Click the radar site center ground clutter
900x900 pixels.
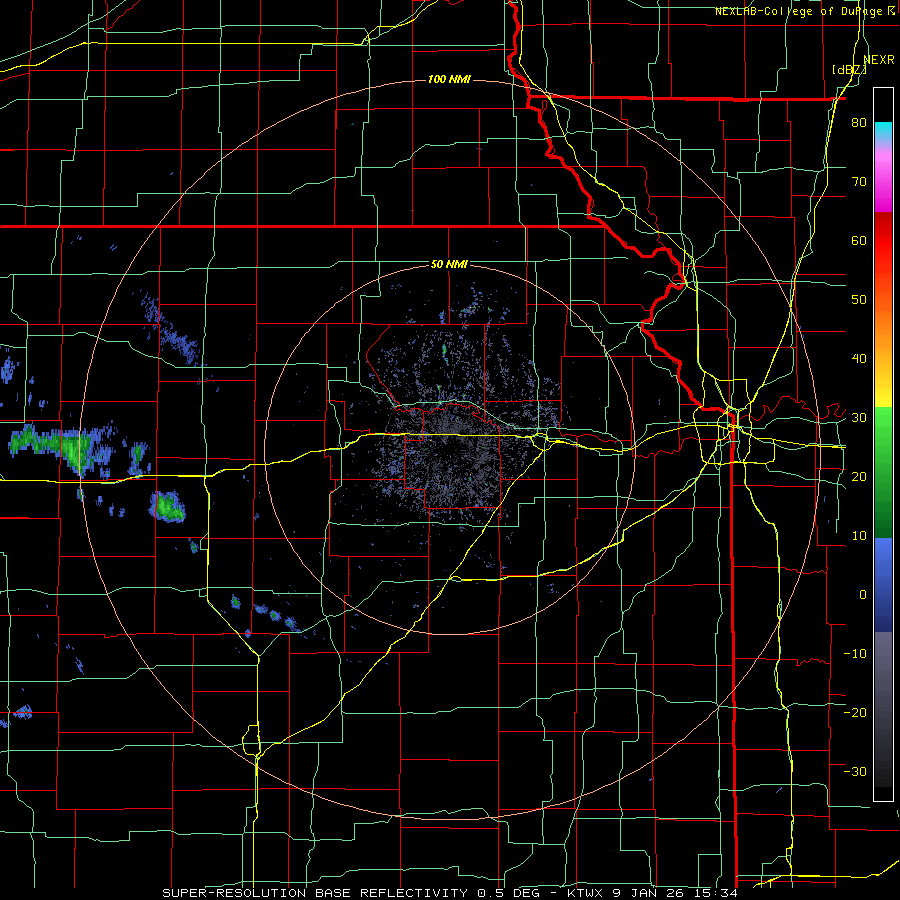(x=451, y=442)
